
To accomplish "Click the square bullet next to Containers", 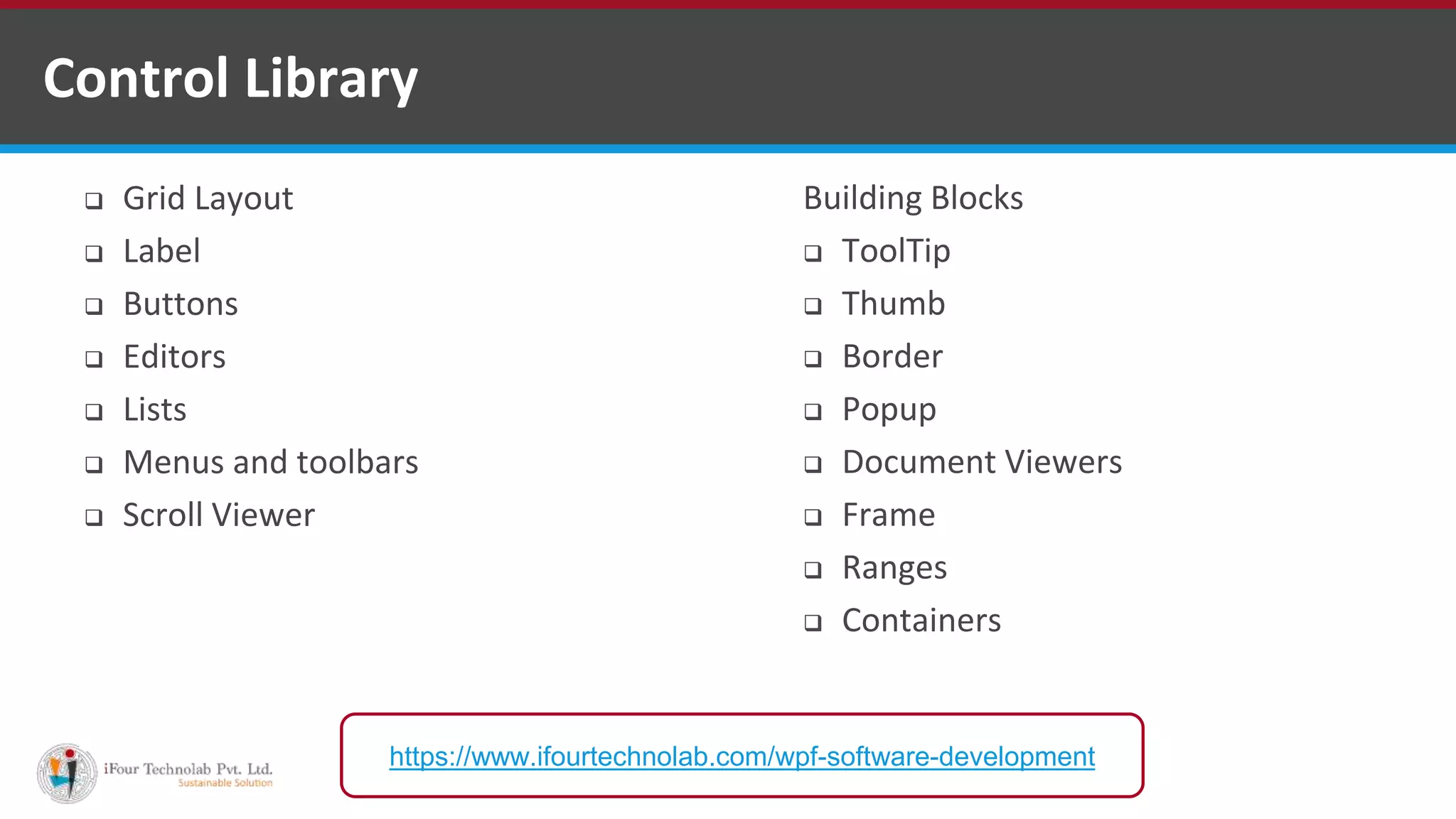I will [x=813, y=623].
